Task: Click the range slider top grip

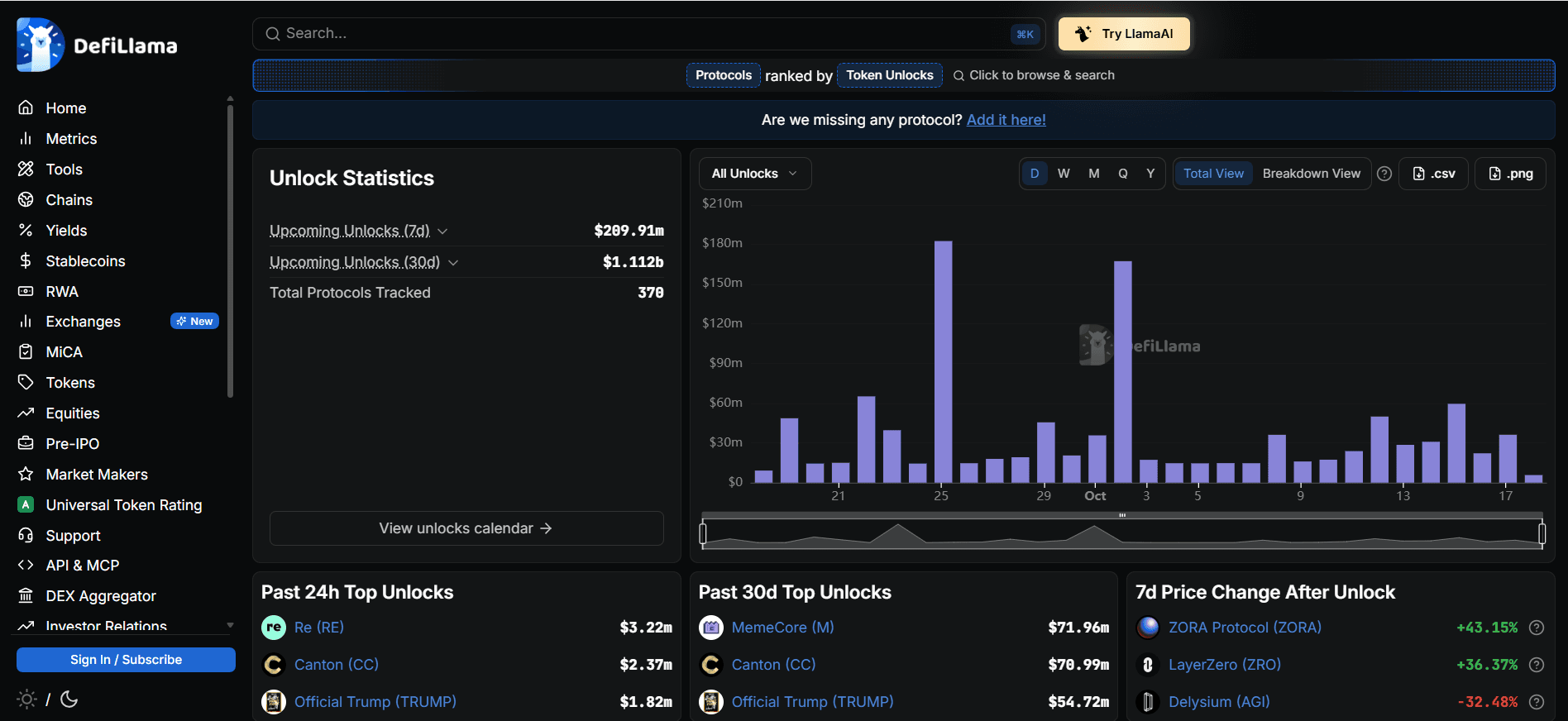Action: (1122, 515)
